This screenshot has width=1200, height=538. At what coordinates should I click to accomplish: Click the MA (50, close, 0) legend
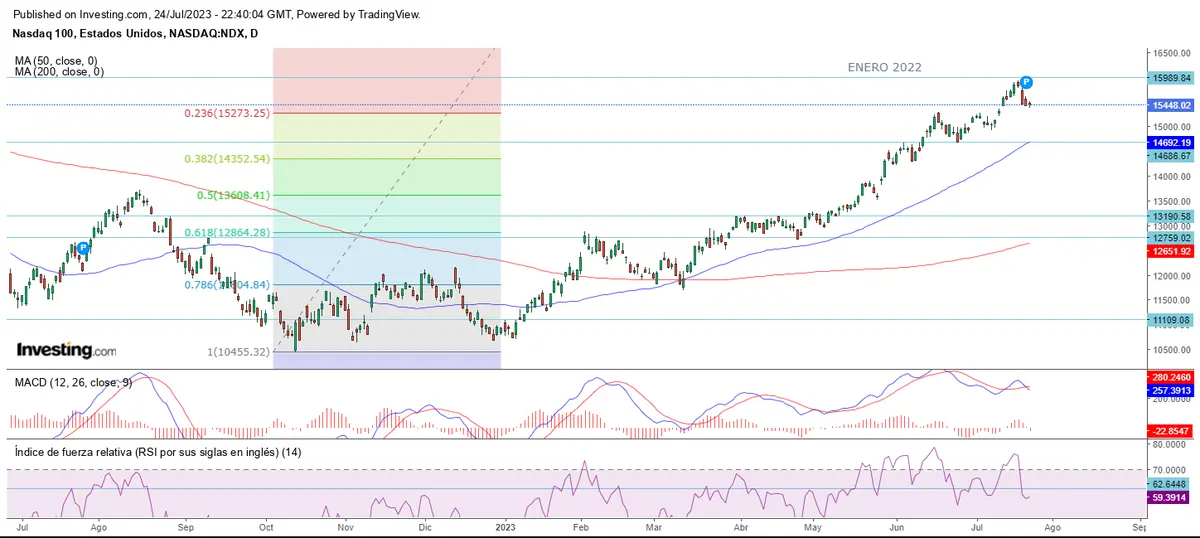pos(58,61)
